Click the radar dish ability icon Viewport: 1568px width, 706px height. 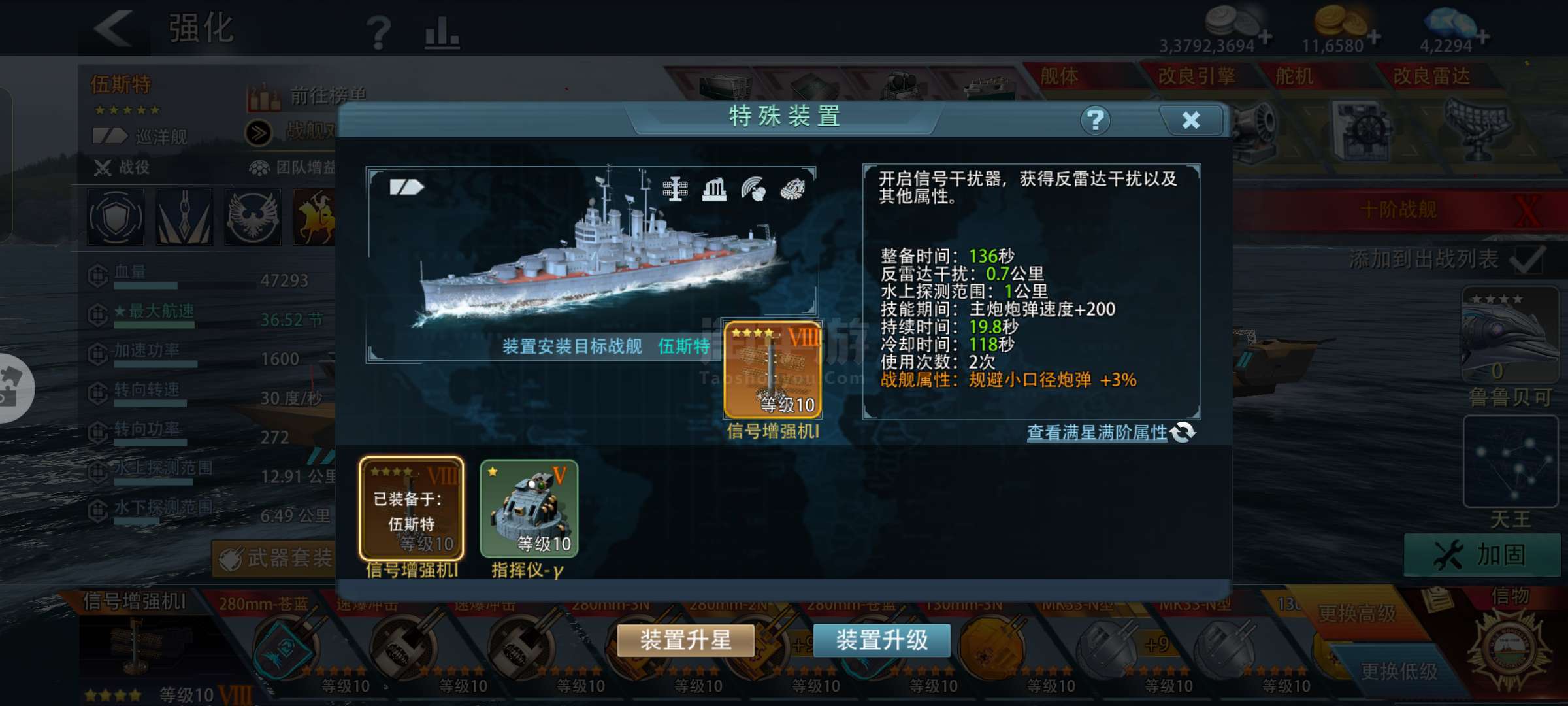tap(753, 190)
